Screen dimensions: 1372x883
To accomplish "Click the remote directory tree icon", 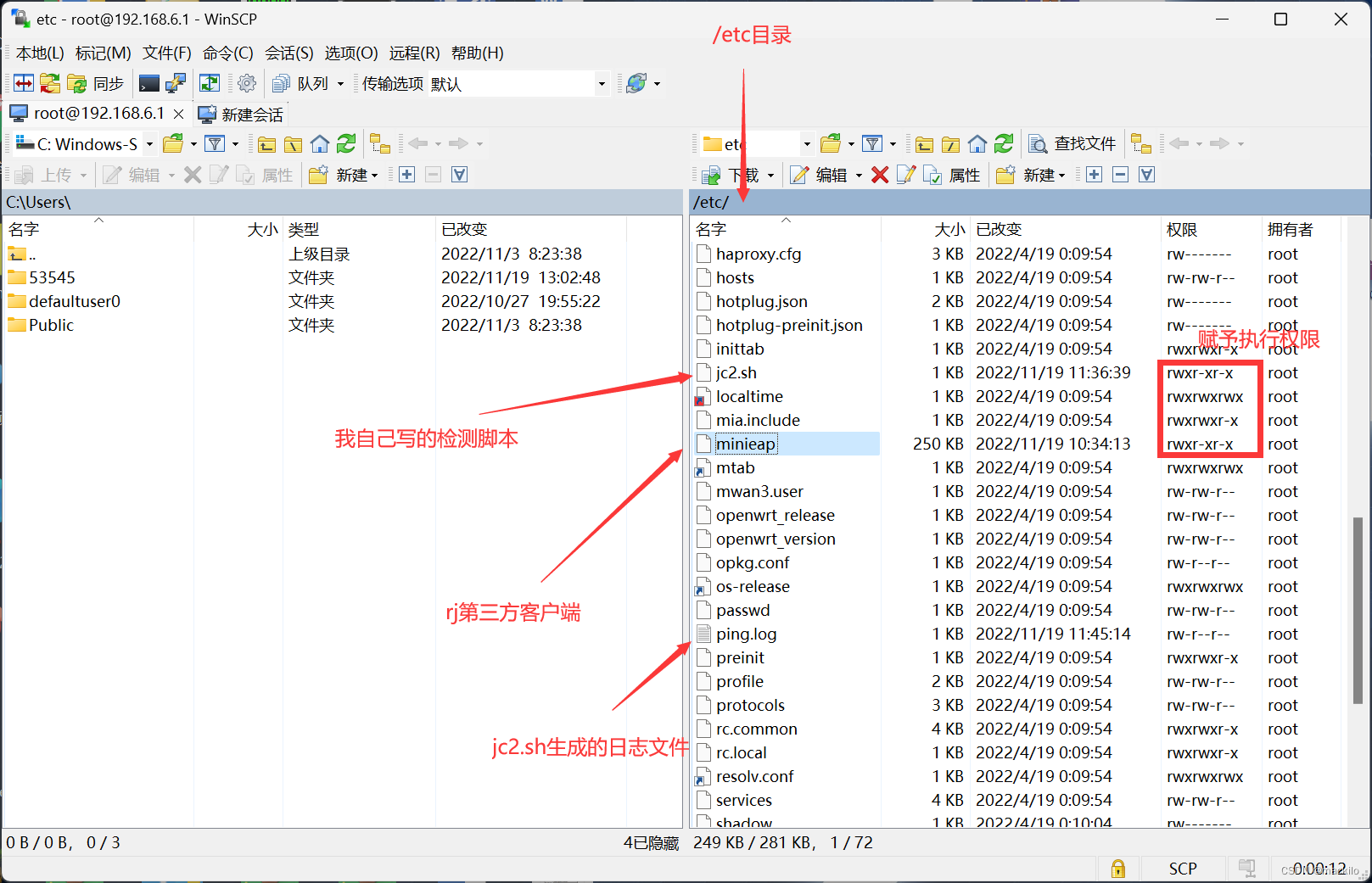I will coord(1141,143).
